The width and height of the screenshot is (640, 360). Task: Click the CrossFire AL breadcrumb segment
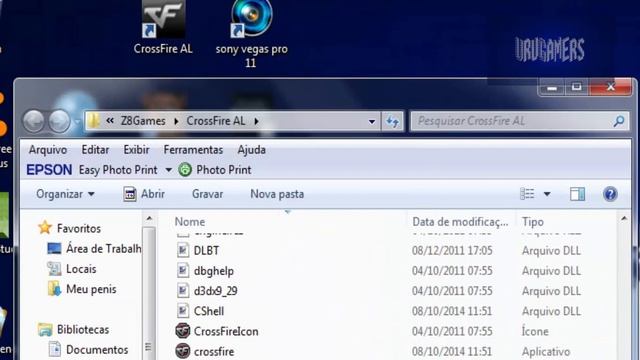[216, 121]
